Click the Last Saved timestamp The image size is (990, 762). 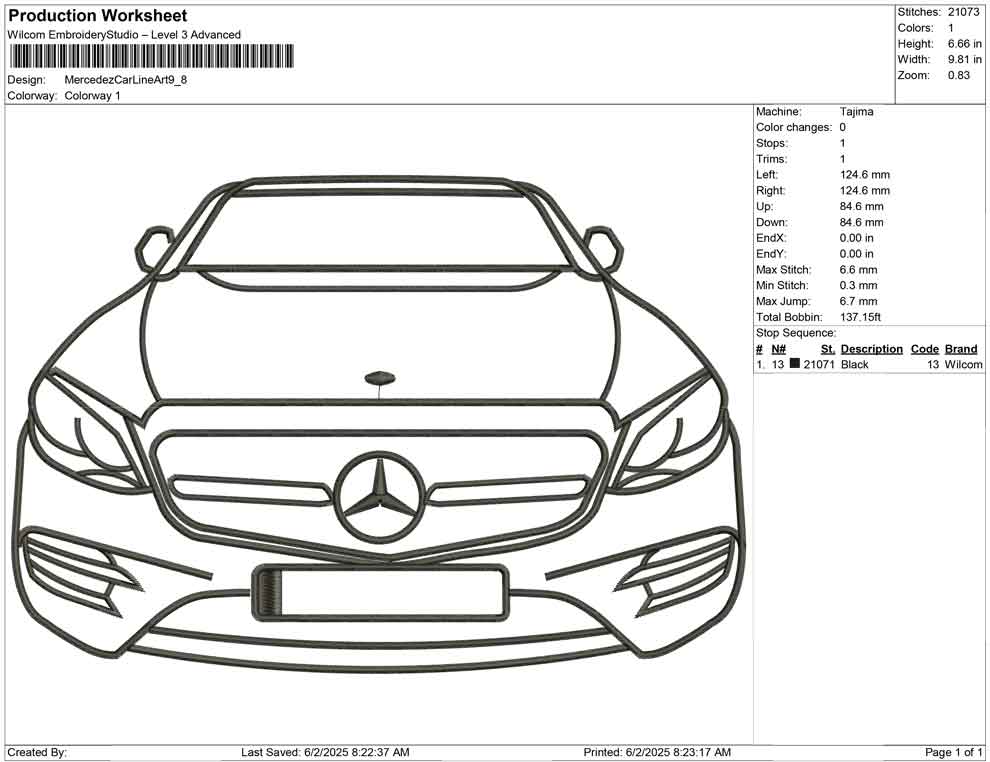(x=325, y=753)
